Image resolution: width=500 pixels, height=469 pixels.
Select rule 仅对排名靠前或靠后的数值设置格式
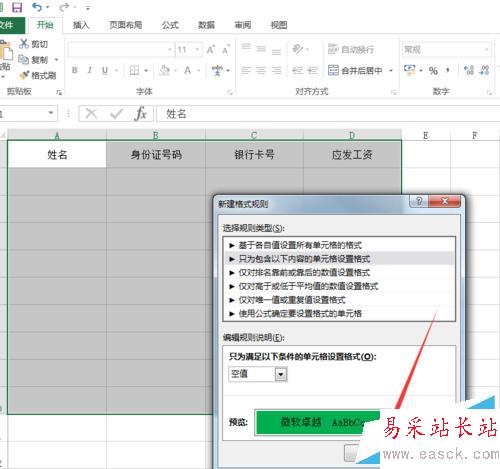[x=339, y=272]
